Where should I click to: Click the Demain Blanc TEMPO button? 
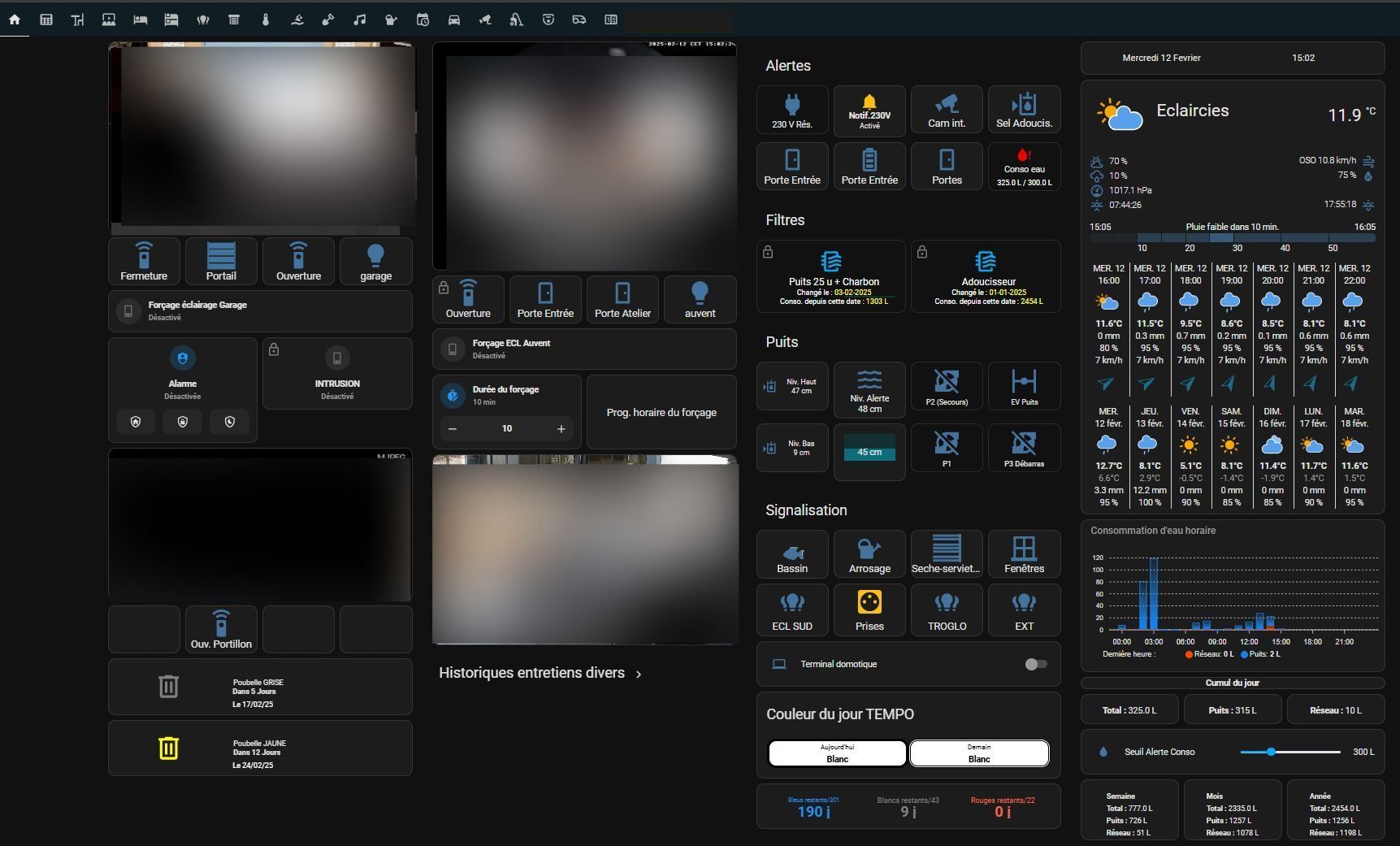pyautogui.click(x=979, y=753)
